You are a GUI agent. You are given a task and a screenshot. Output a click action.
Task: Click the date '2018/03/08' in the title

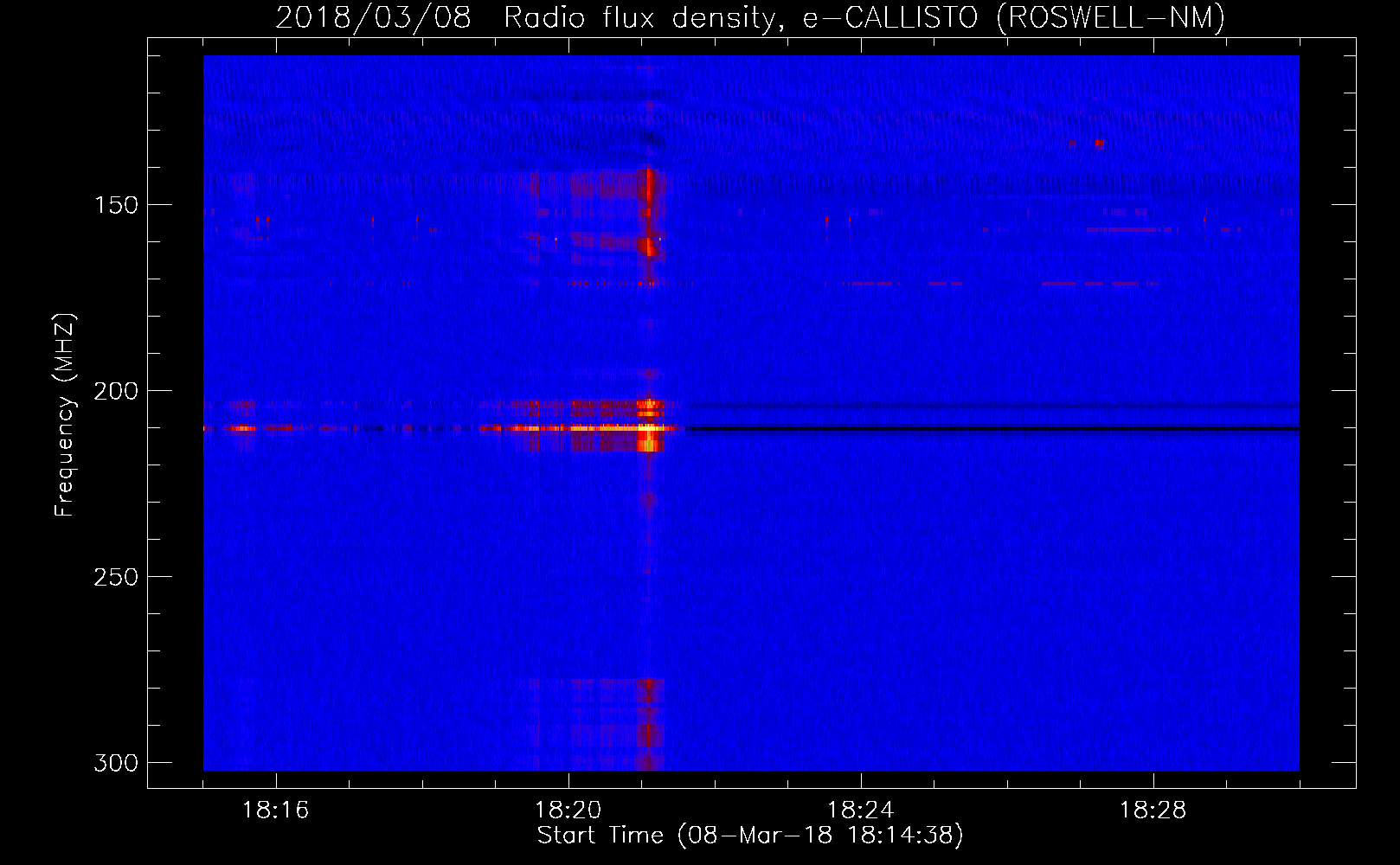[373, 18]
